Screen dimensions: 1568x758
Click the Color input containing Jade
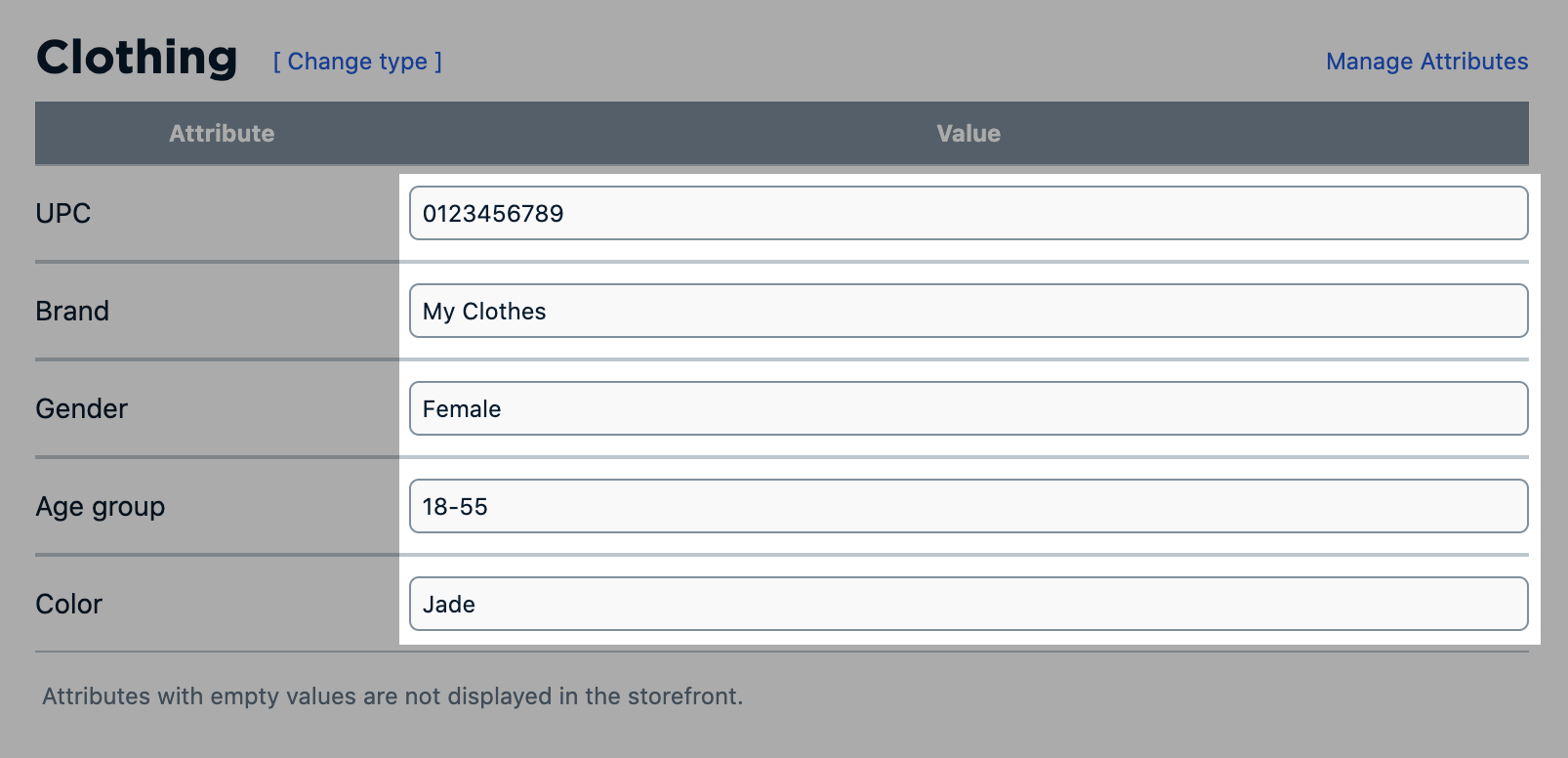(968, 604)
